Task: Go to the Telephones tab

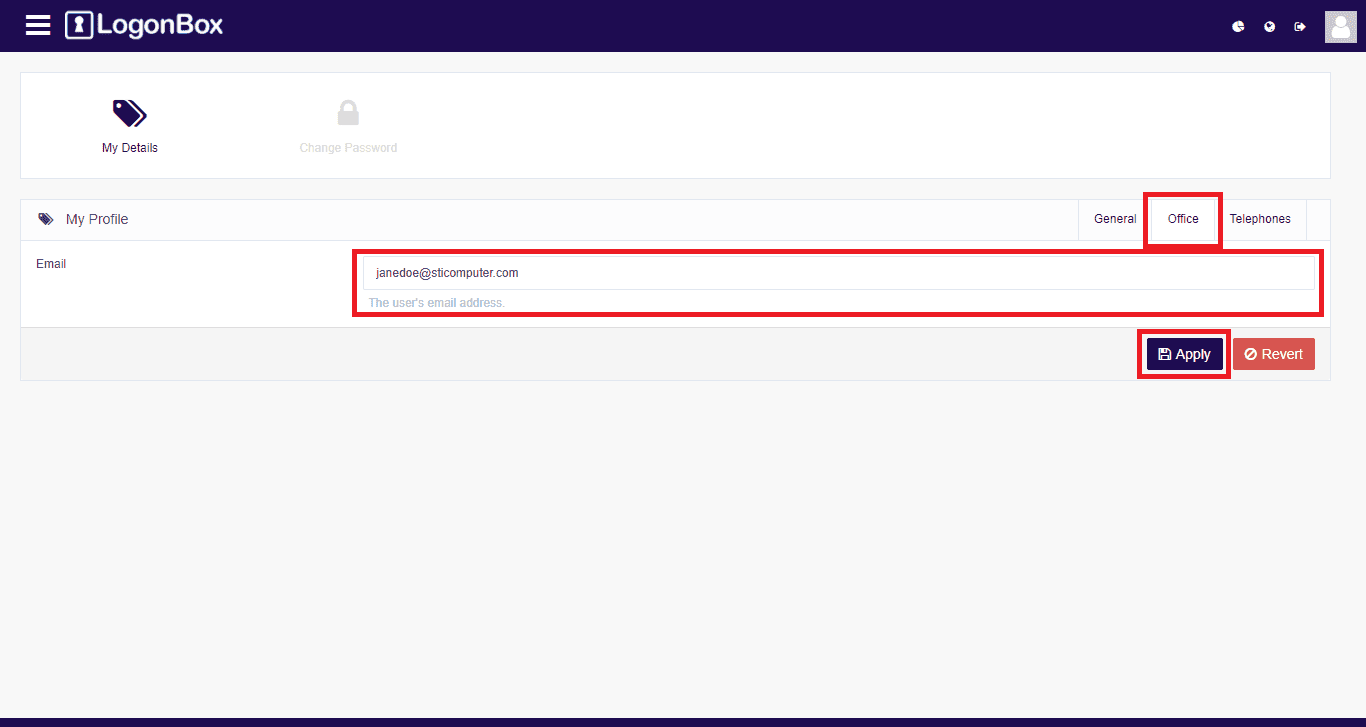Action: (1259, 219)
